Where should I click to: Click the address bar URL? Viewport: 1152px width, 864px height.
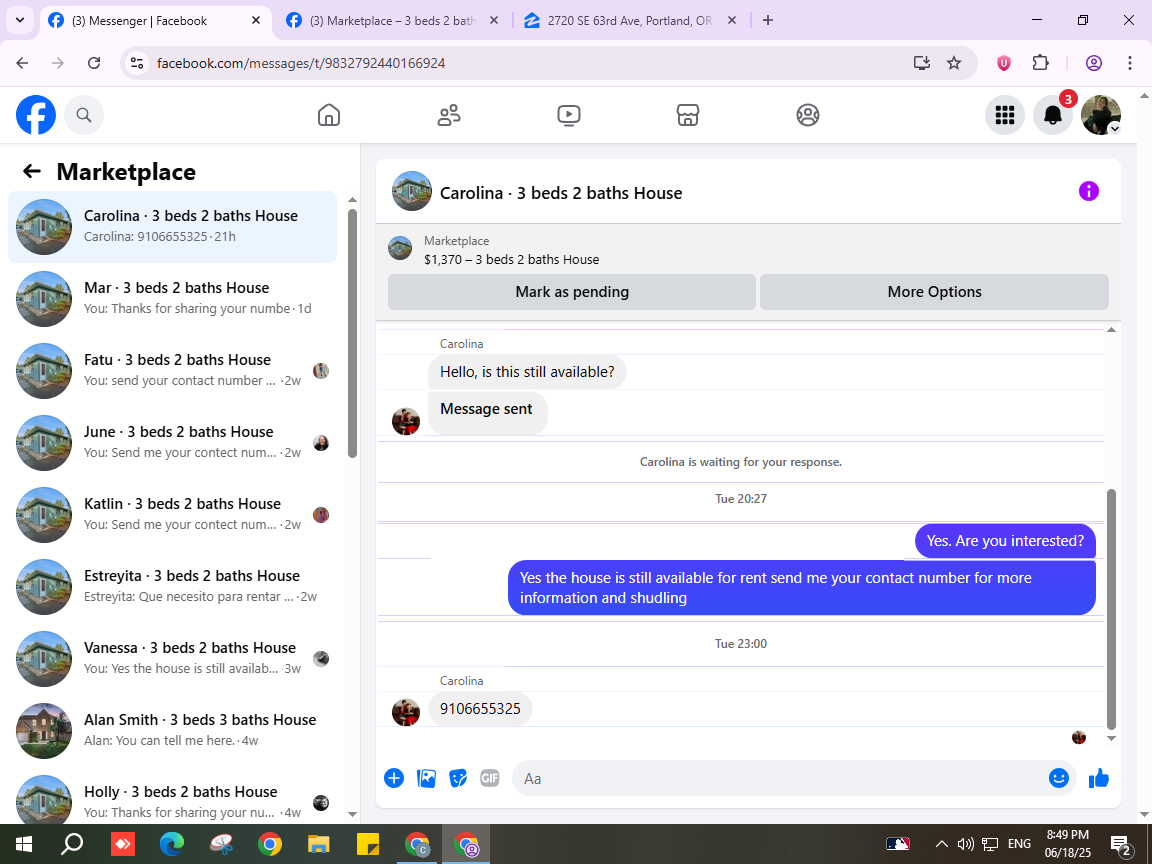point(301,63)
